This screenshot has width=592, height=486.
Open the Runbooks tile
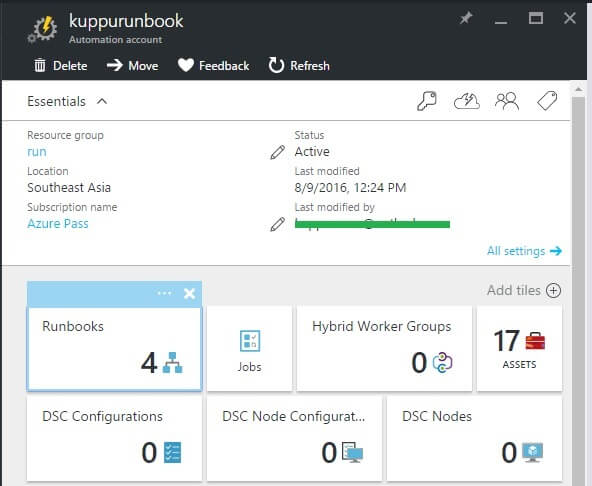[x=114, y=349]
